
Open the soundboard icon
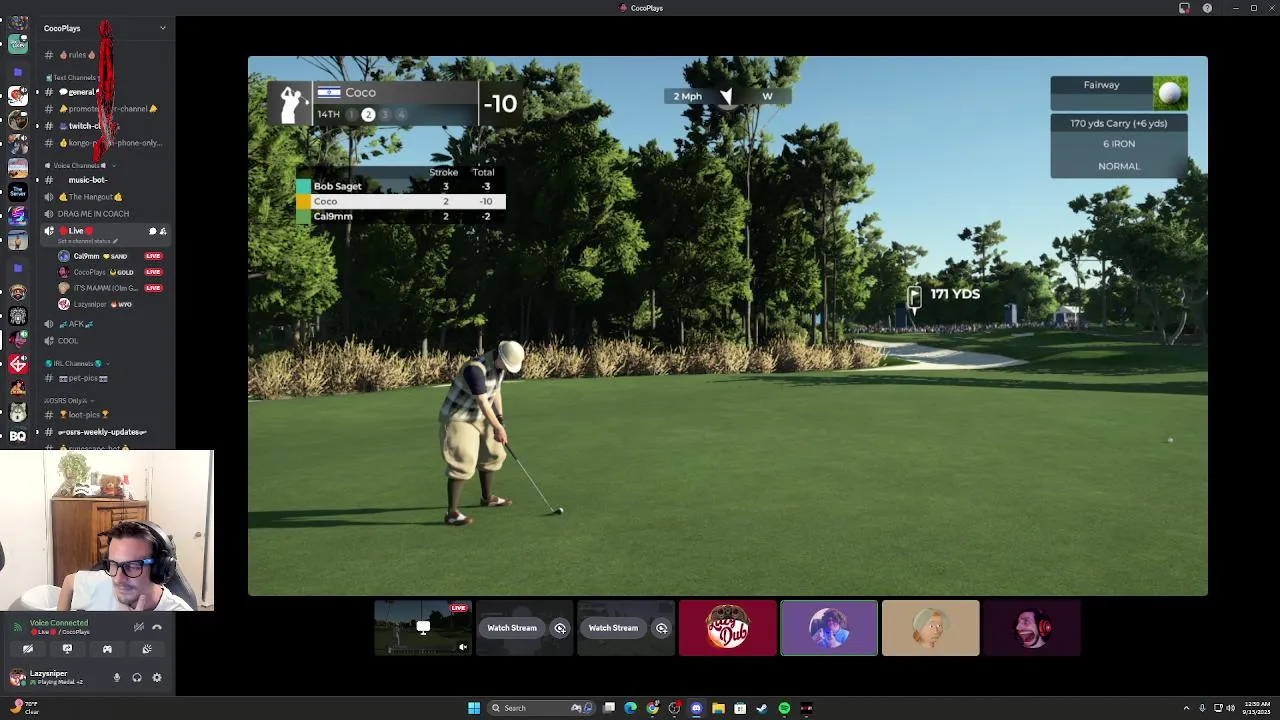[147, 649]
